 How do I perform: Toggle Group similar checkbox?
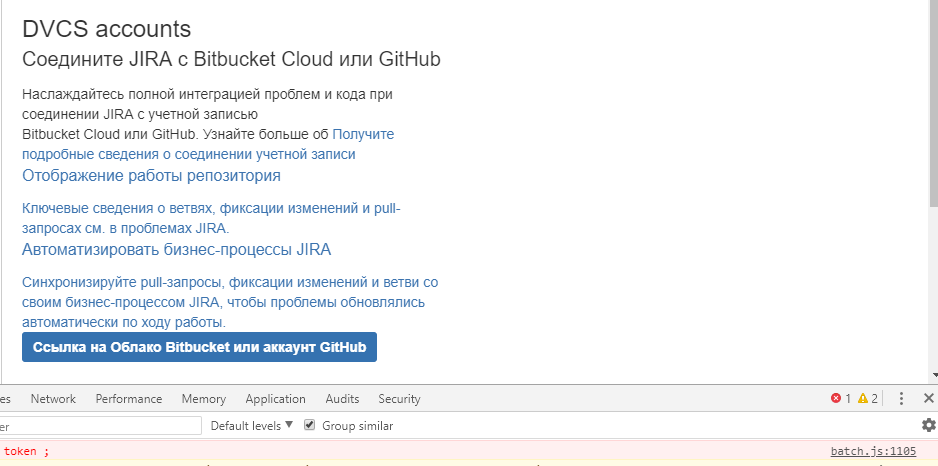(309, 425)
